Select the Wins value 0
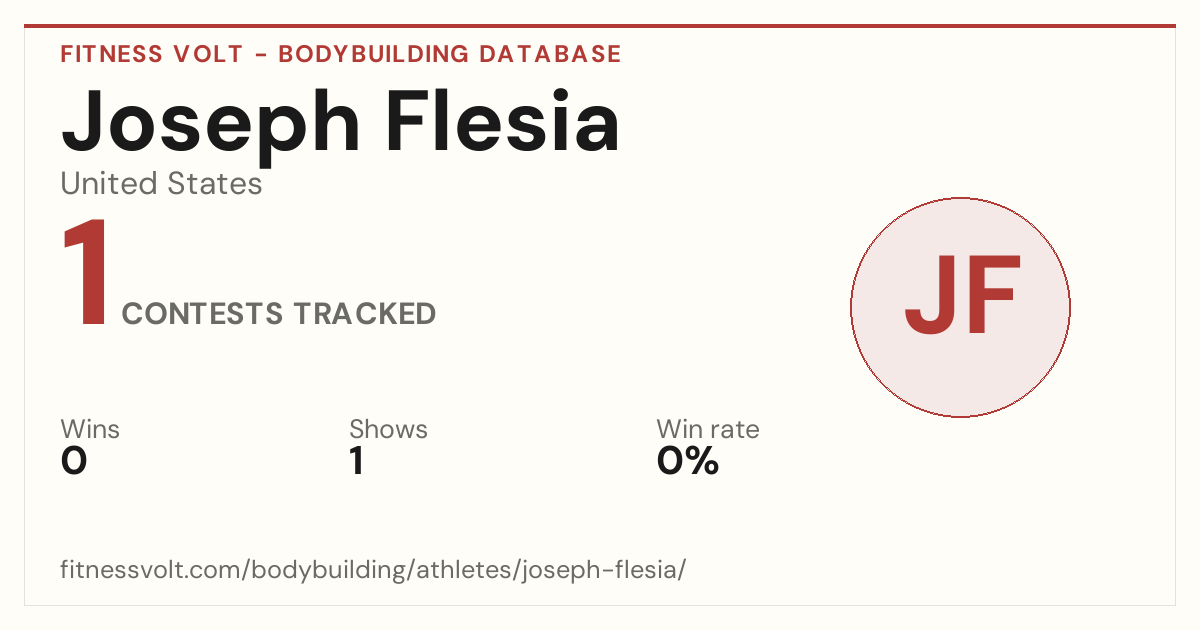The width and height of the screenshot is (1200, 630). pos(74,461)
